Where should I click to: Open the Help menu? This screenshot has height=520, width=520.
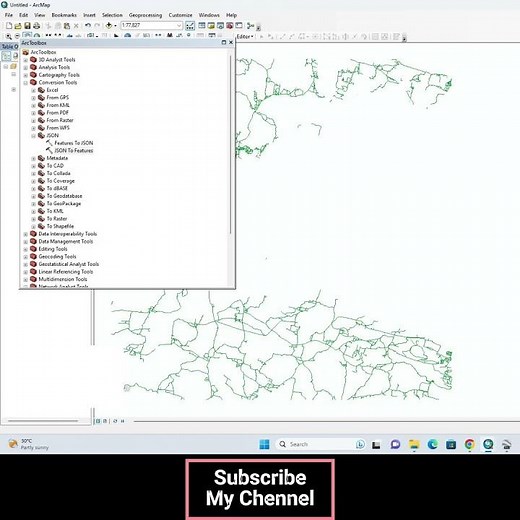pyautogui.click(x=231, y=15)
